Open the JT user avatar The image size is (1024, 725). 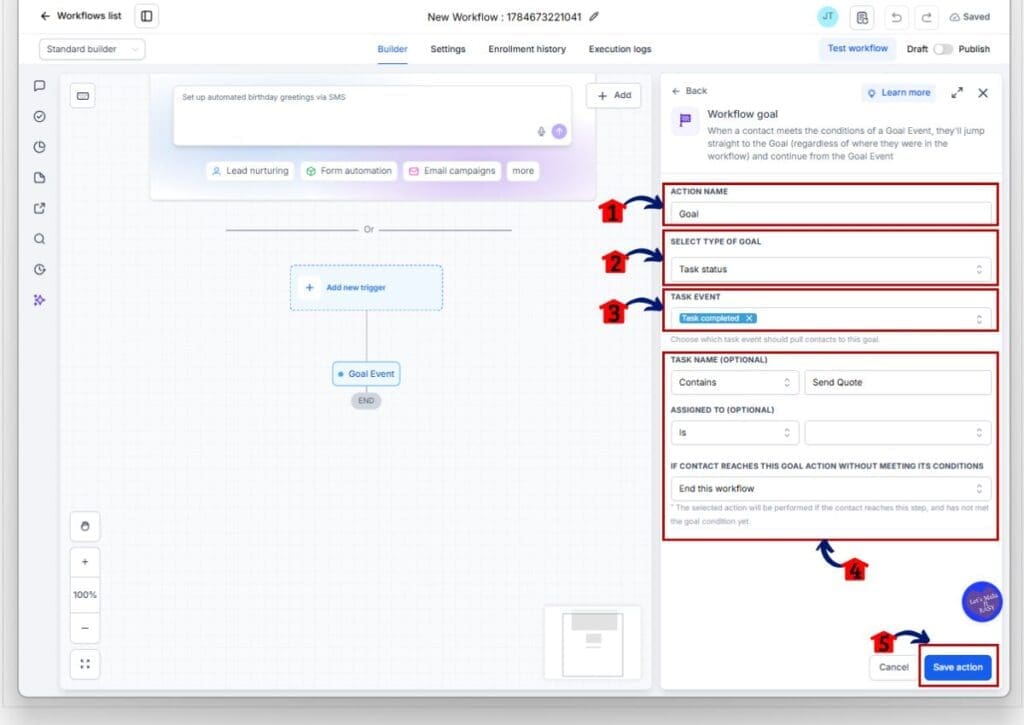point(827,17)
